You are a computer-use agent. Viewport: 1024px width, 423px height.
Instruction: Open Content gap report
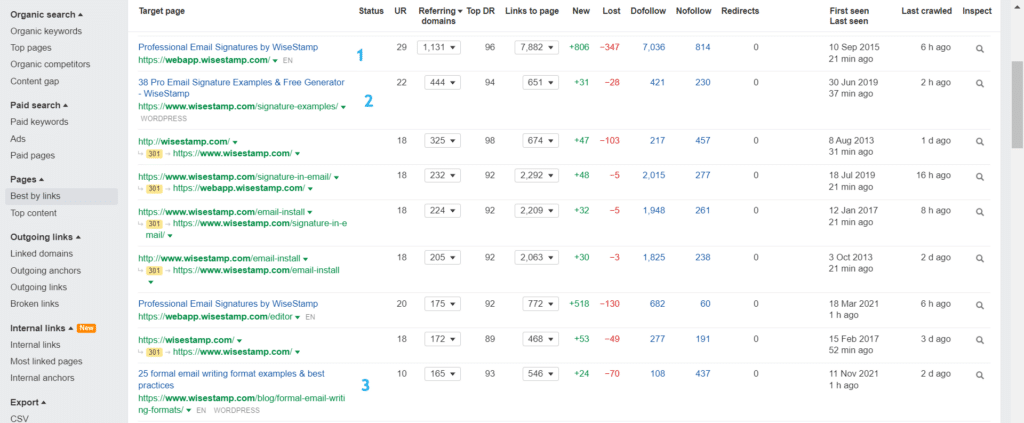pos(35,81)
